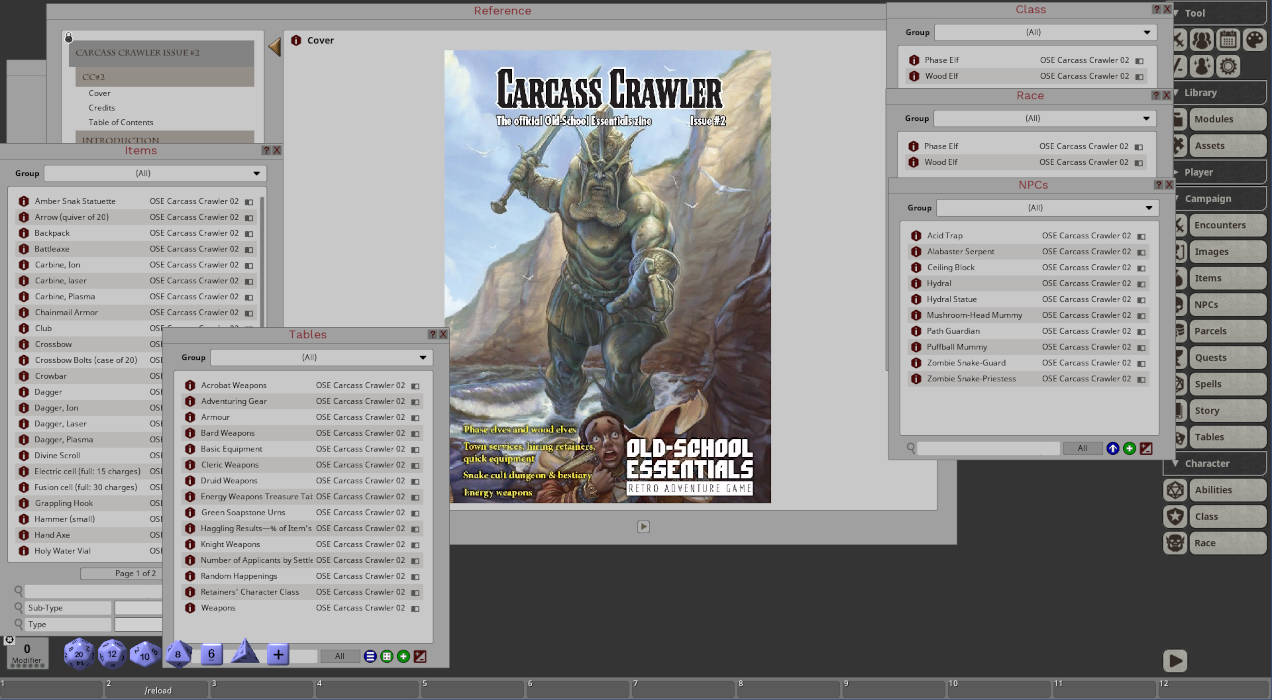Click the blue list icon in Tables window
Screen dimensions: 1272x700
[370, 656]
